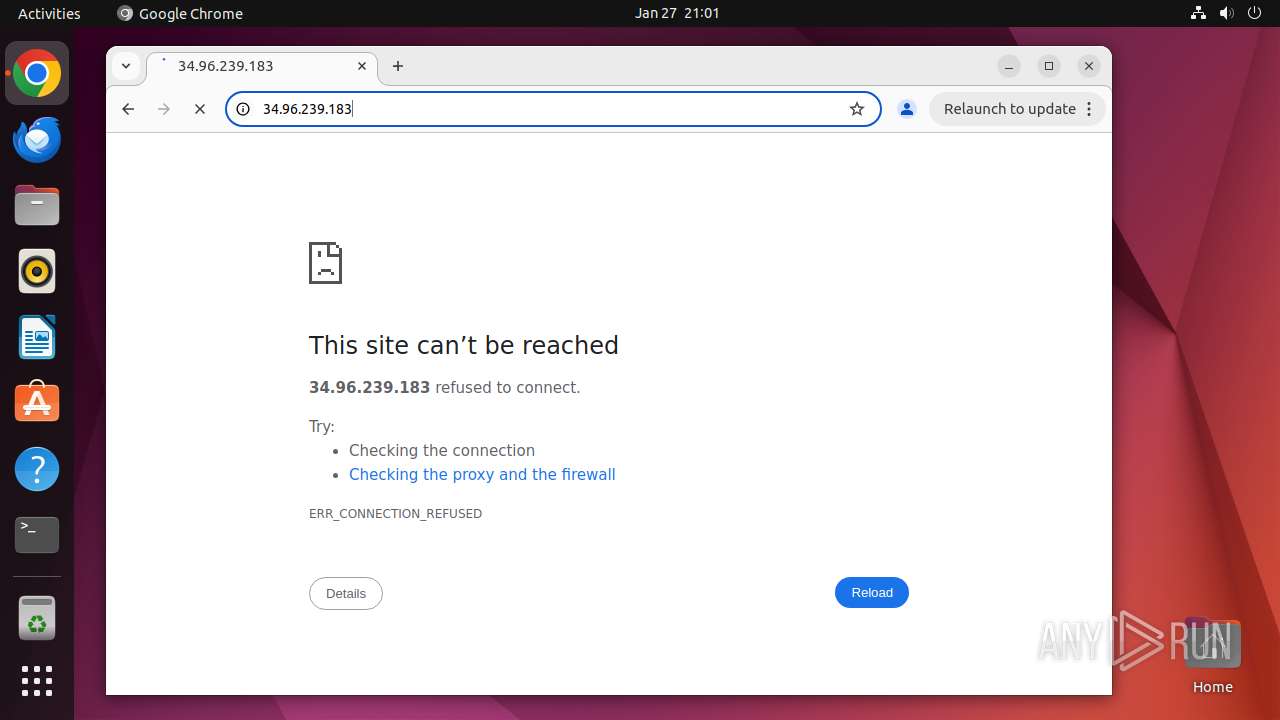Open Activities overview
Image resolution: width=1280 pixels, height=720 pixels.
(x=49, y=13)
